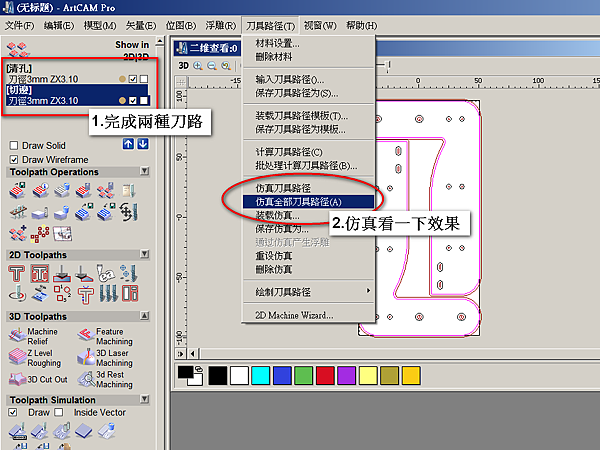This screenshot has height=450, width=600.
Task: Click the Profiling 2D toolpath icon
Action: point(16,273)
